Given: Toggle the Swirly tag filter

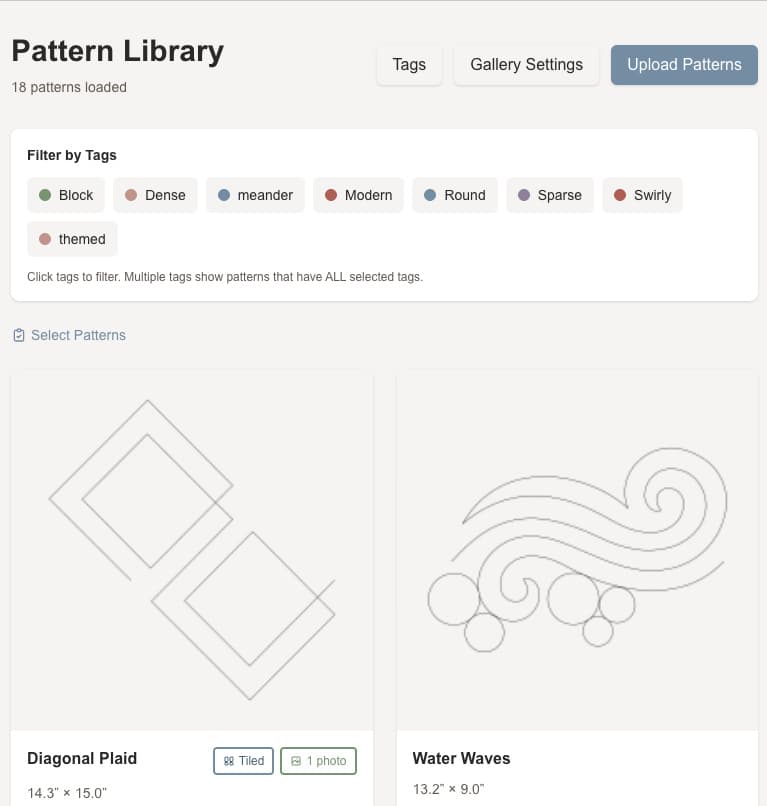Looking at the screenshot, I should [x=642, y=195].
